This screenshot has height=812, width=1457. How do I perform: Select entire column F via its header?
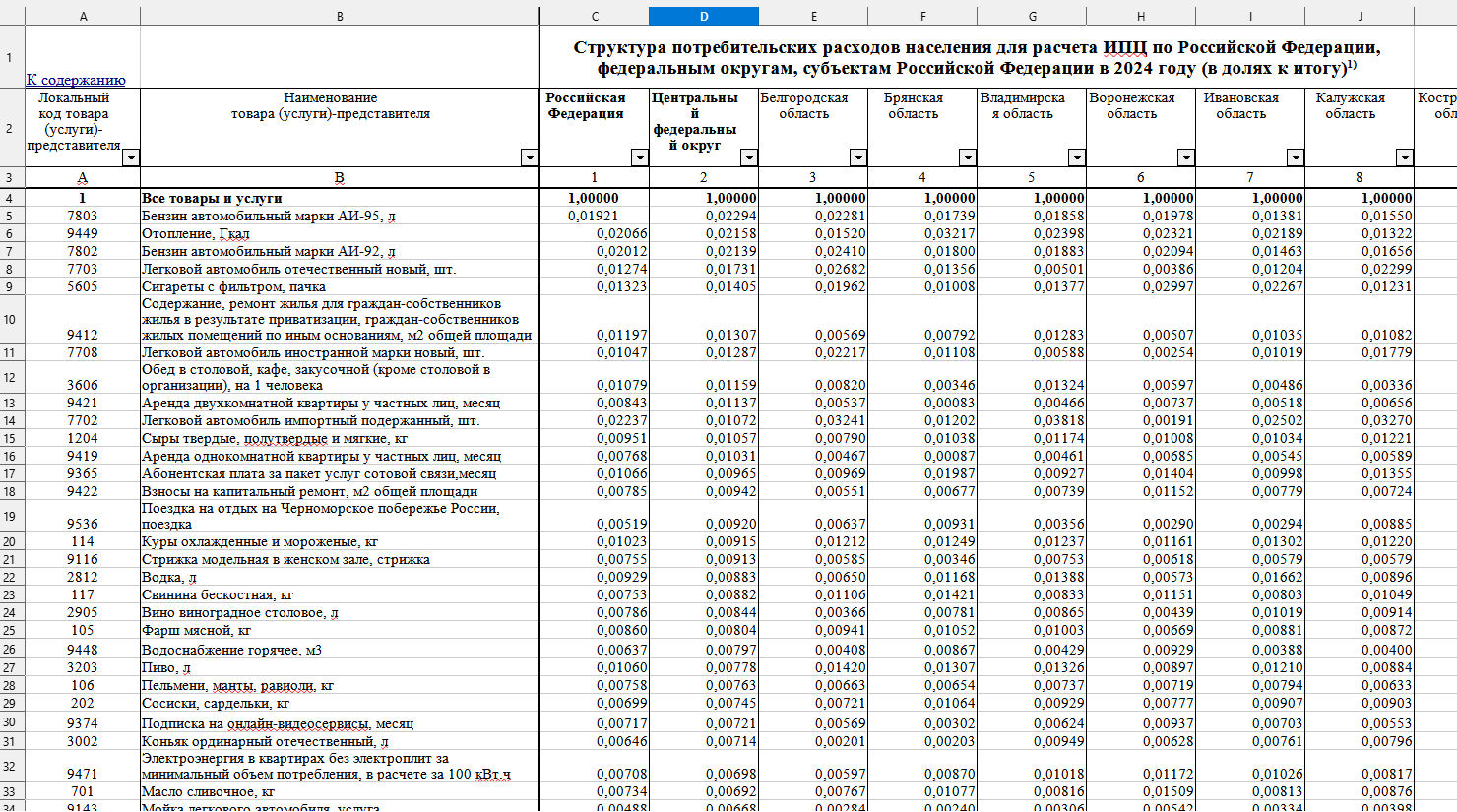coord(922,17)
